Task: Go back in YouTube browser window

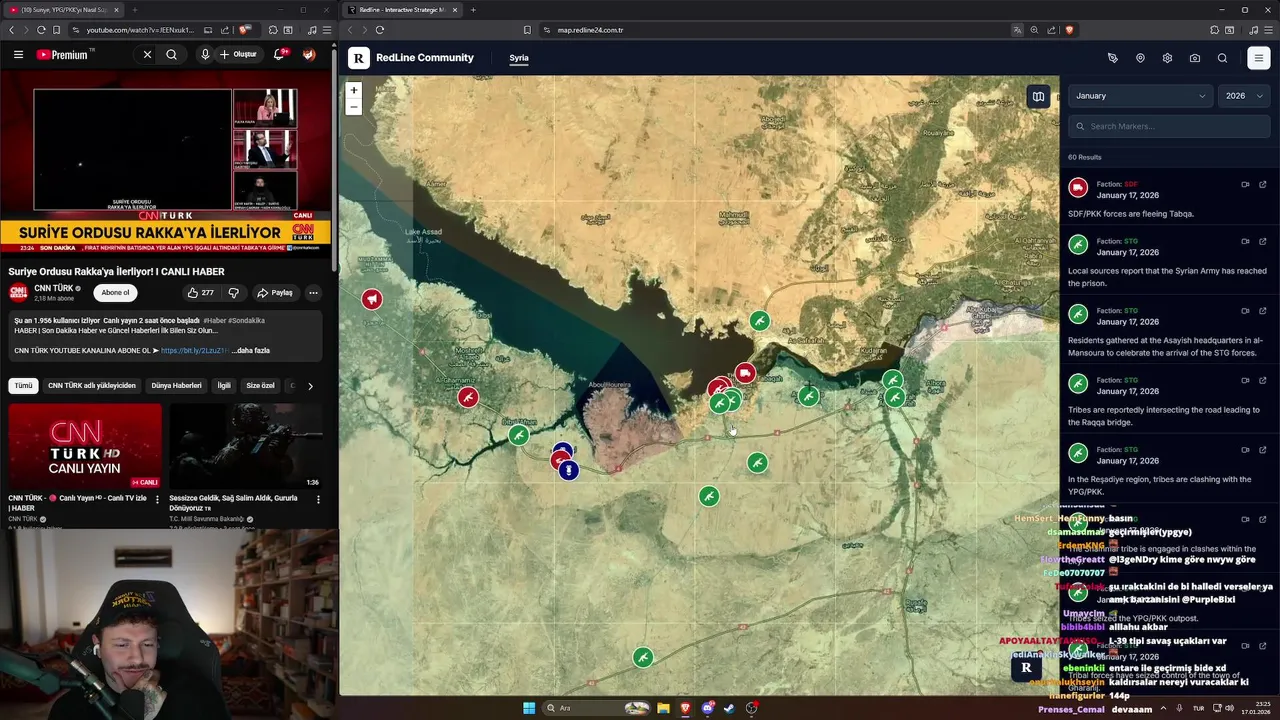Action: [x=11, y=30]
